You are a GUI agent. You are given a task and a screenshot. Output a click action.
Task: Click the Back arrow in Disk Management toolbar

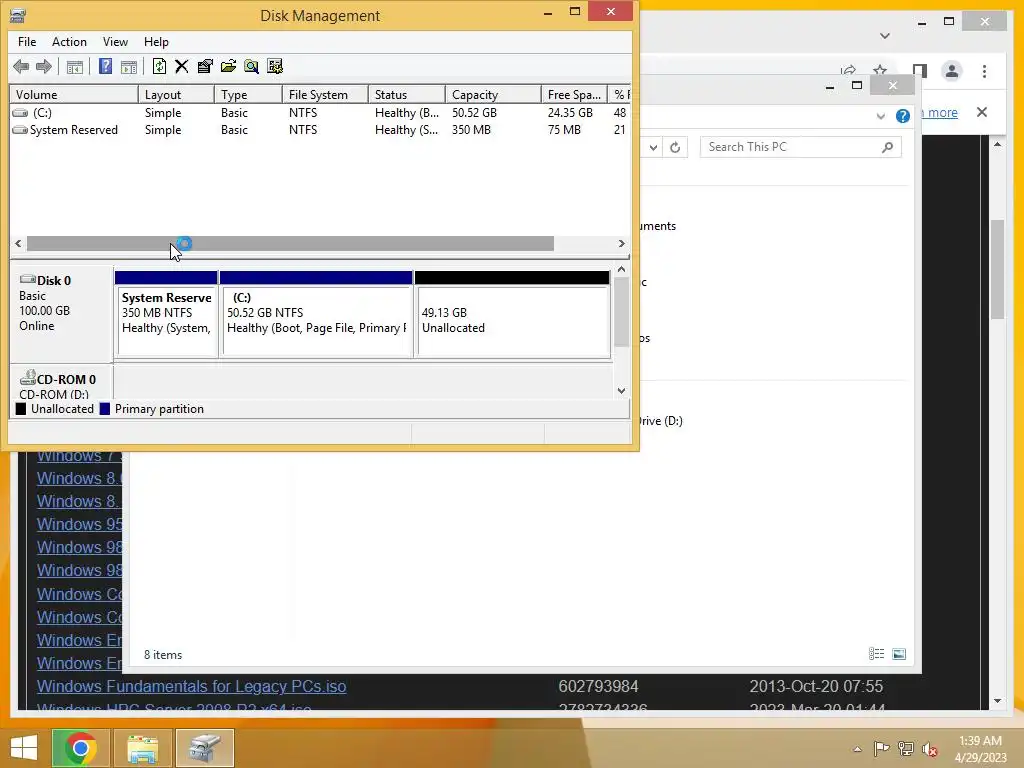pos(21,67)
